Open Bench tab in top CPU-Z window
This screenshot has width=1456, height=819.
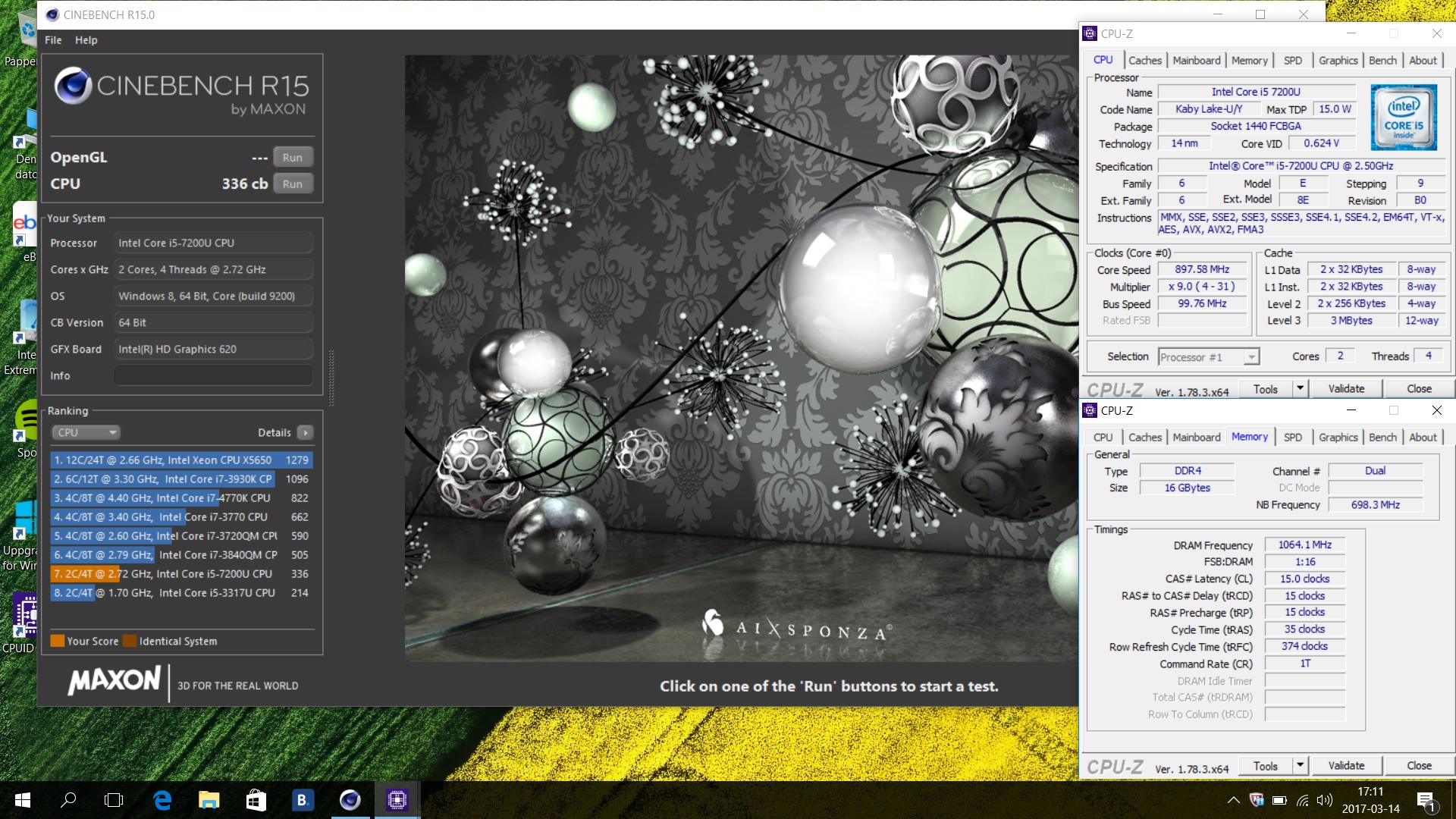pyautogui.click(x=1382, y=61)
